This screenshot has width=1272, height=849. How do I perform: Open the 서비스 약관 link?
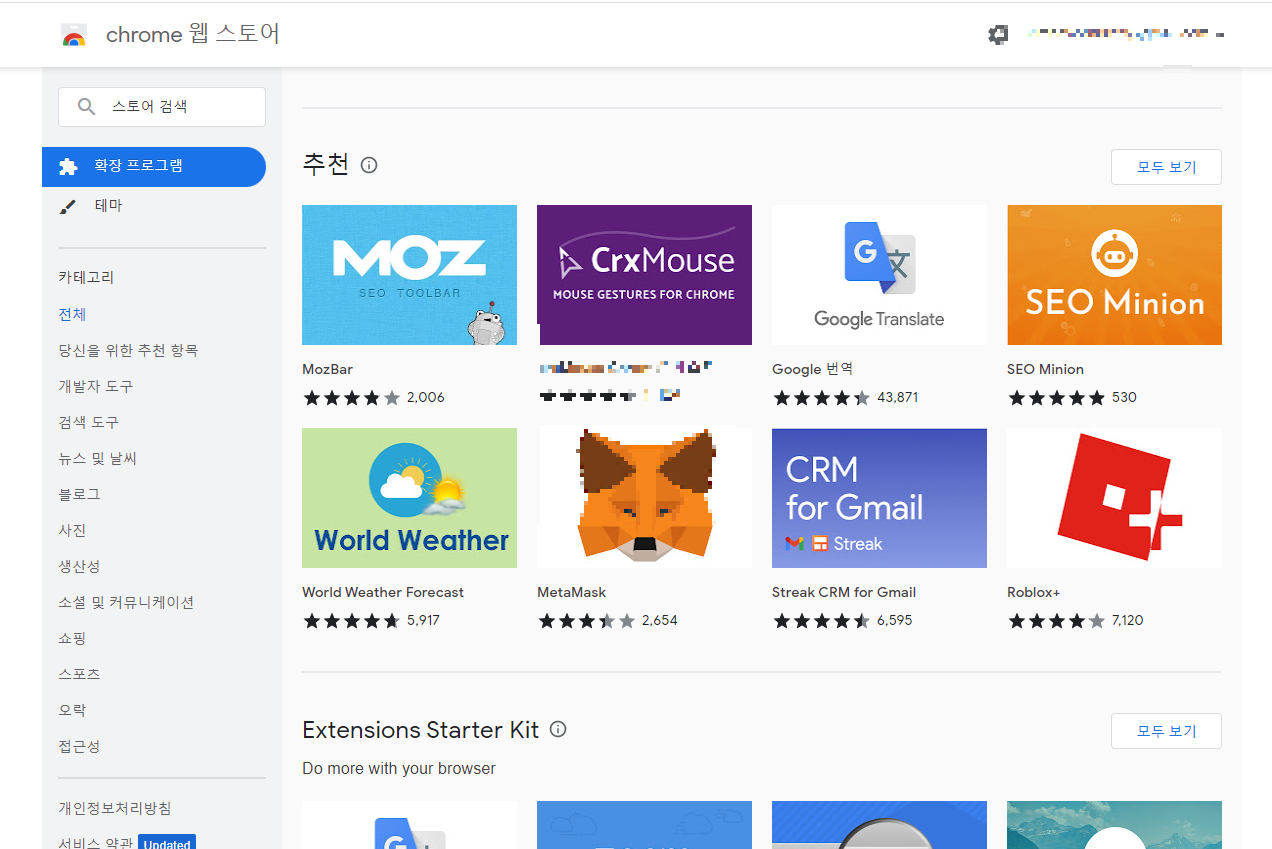click(x=95, y=843)
